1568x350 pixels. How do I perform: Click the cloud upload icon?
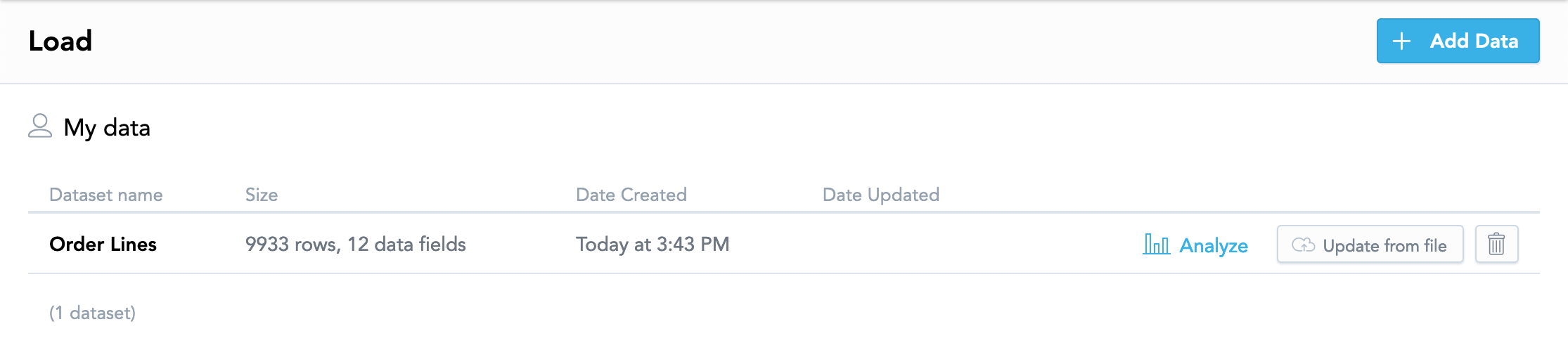(1304, 245)
